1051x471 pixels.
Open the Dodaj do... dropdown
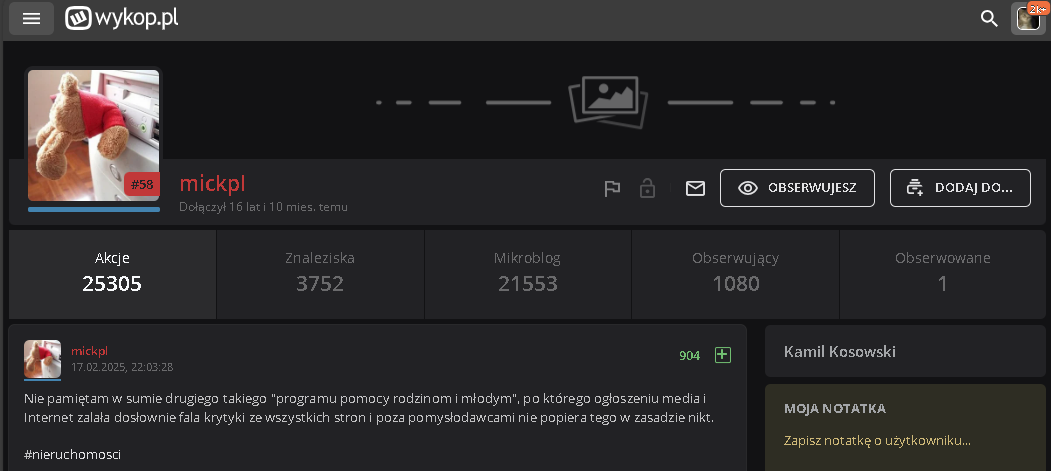tap(960, 188)
